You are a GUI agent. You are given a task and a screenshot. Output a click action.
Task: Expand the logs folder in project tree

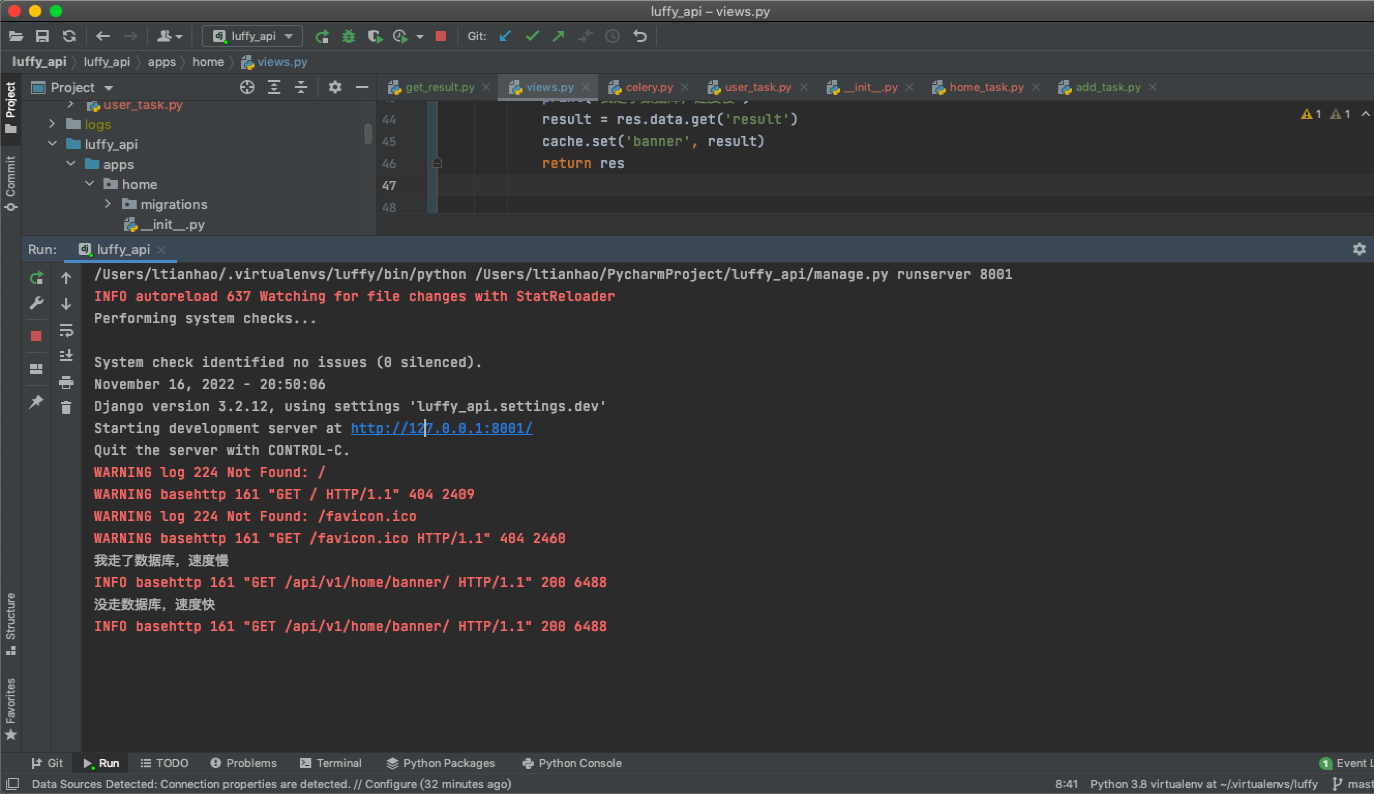coord(53,124)
